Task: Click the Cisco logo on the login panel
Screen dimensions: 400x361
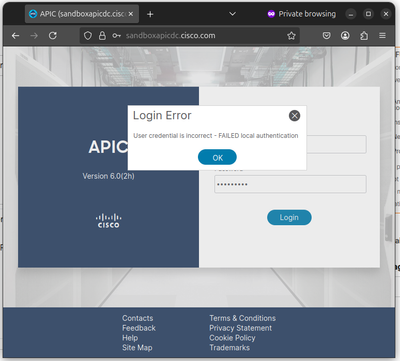Action: [109, 221]
